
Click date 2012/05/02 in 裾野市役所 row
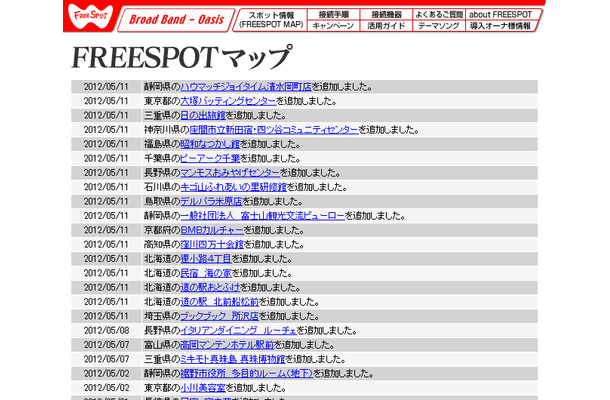tap(106, 374)
